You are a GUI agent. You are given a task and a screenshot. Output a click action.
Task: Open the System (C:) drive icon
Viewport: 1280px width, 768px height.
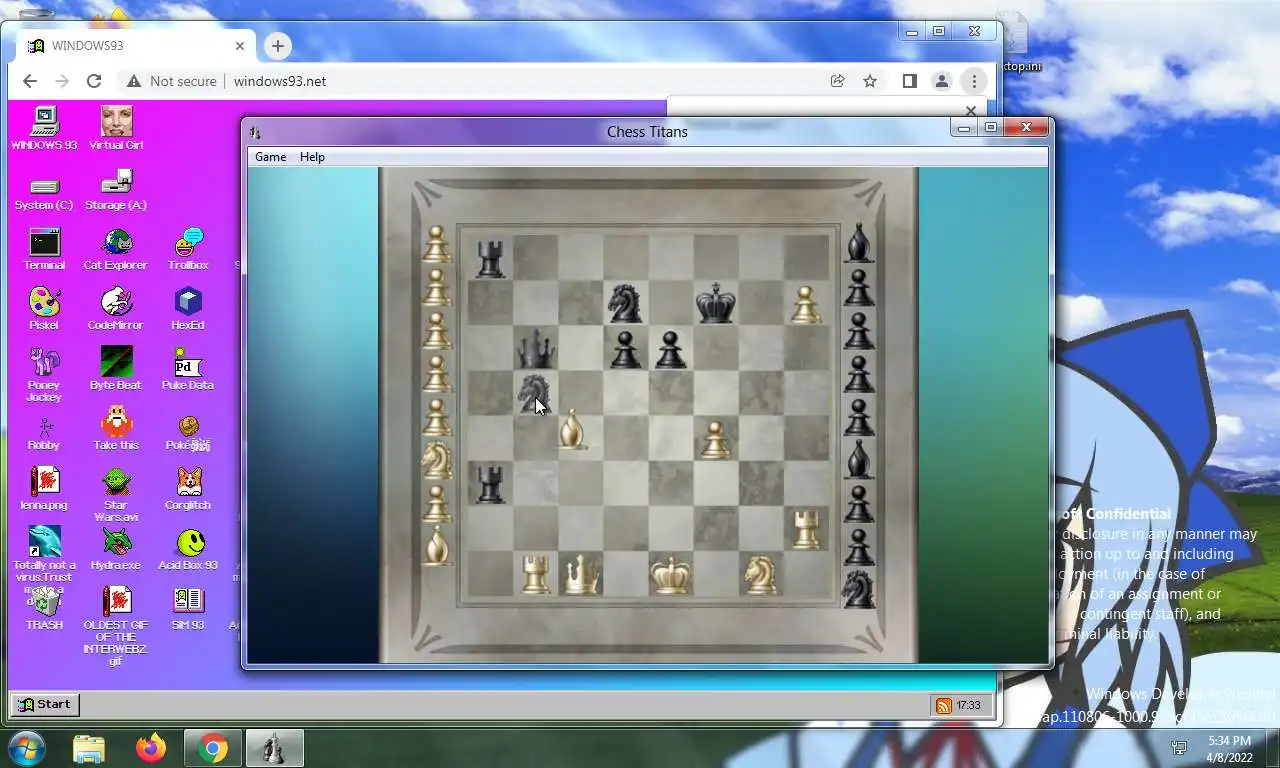click(x=44, y=191)
